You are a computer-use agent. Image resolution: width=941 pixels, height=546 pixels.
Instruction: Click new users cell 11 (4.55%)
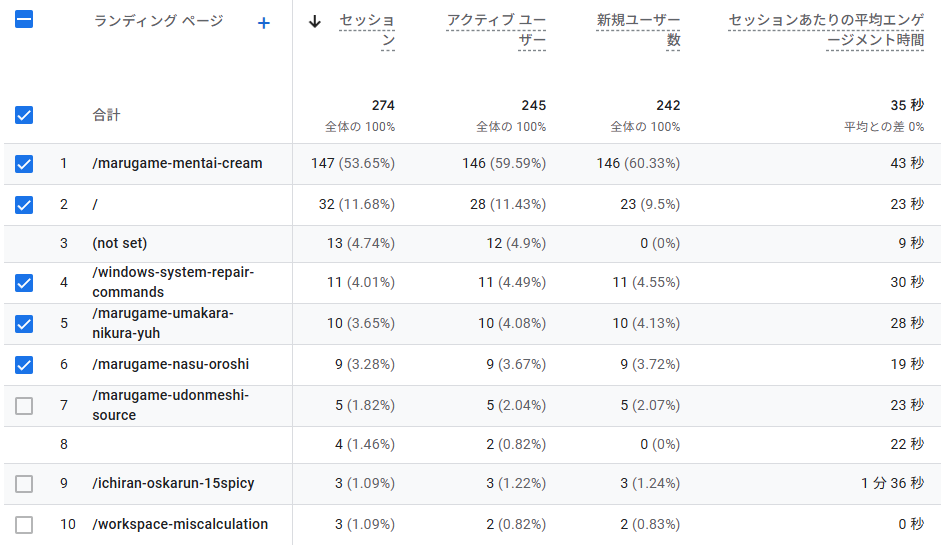coord(646,282)
